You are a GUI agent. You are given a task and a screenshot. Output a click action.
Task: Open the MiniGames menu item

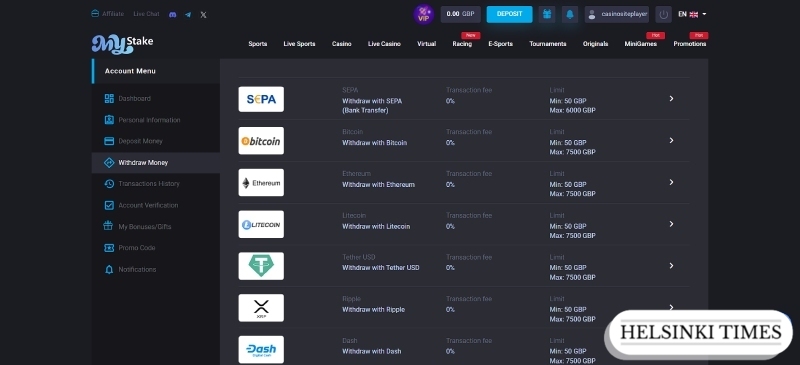(641, 44)
